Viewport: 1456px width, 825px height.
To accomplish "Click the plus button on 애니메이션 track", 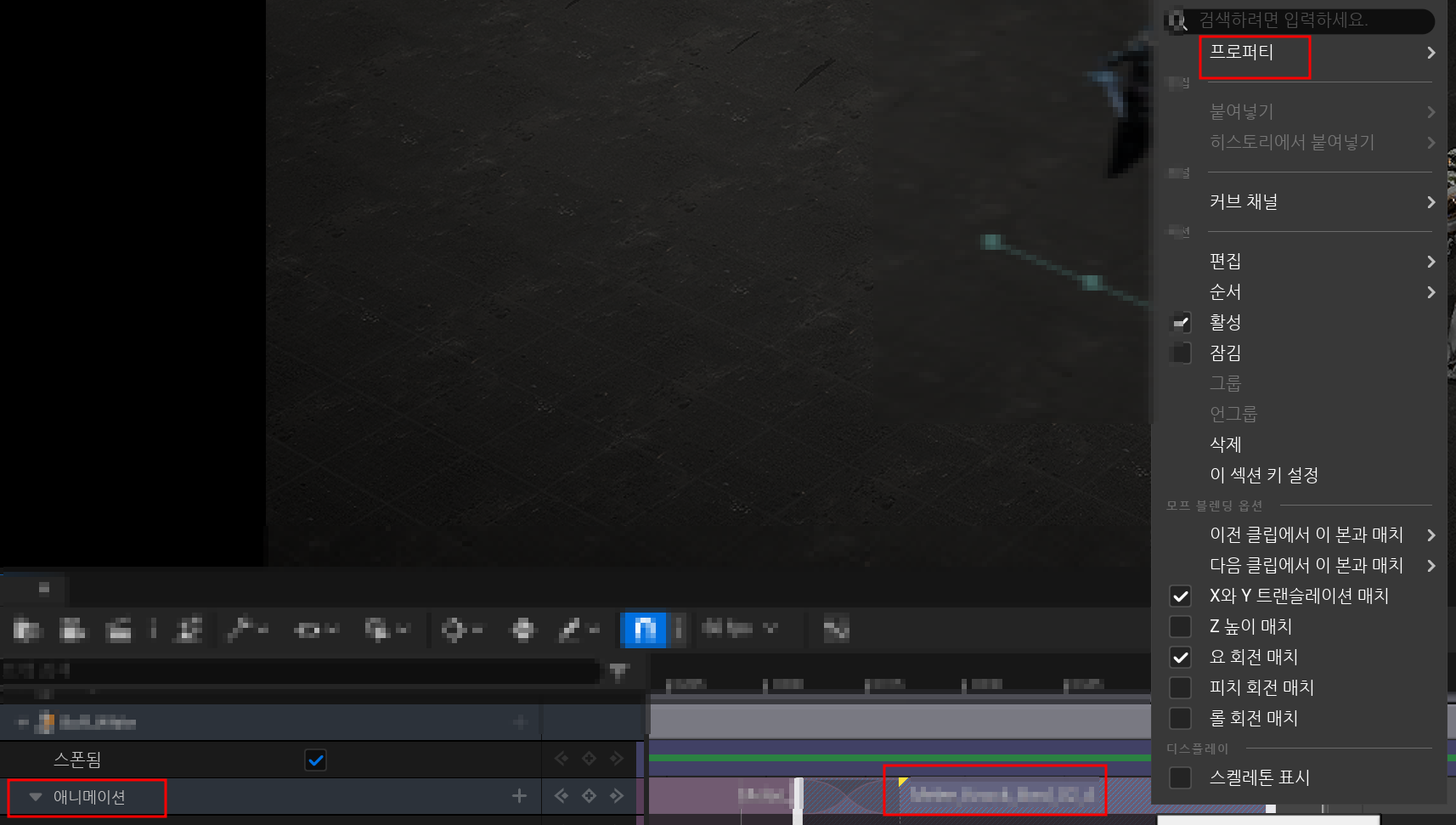I will tap(519, 796).
